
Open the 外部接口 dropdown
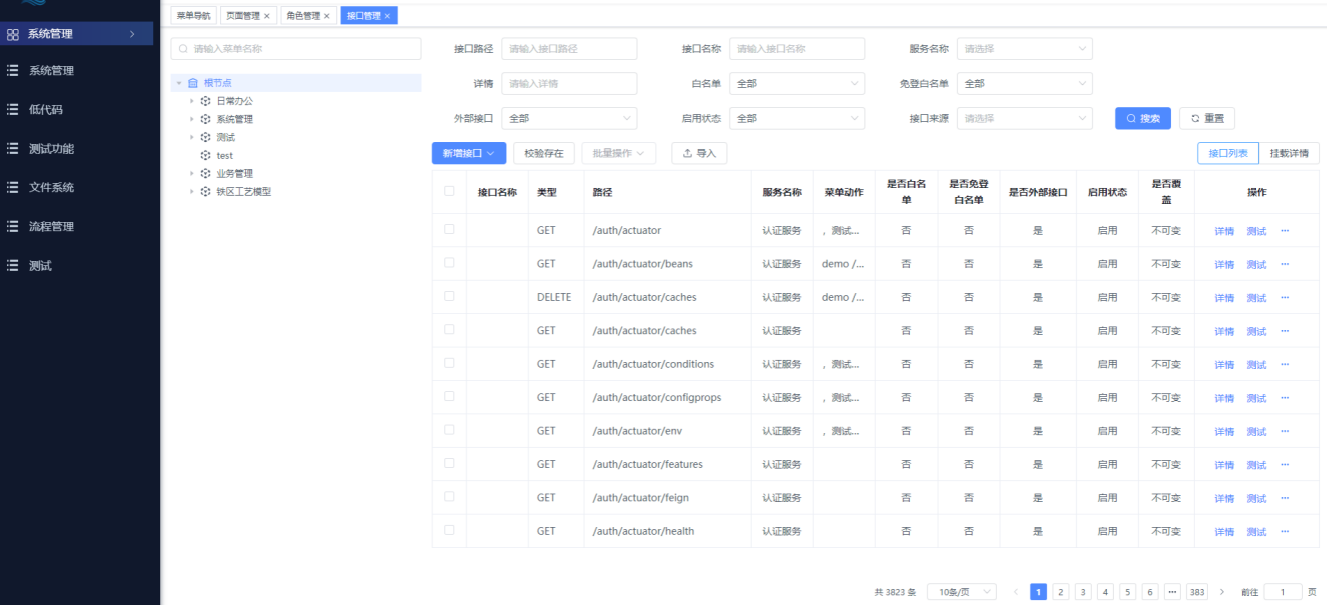[x=568, y=118]
